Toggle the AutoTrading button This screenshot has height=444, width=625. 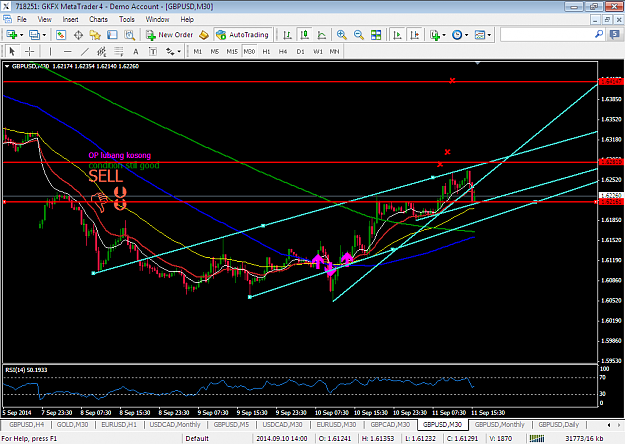point(243,35)
